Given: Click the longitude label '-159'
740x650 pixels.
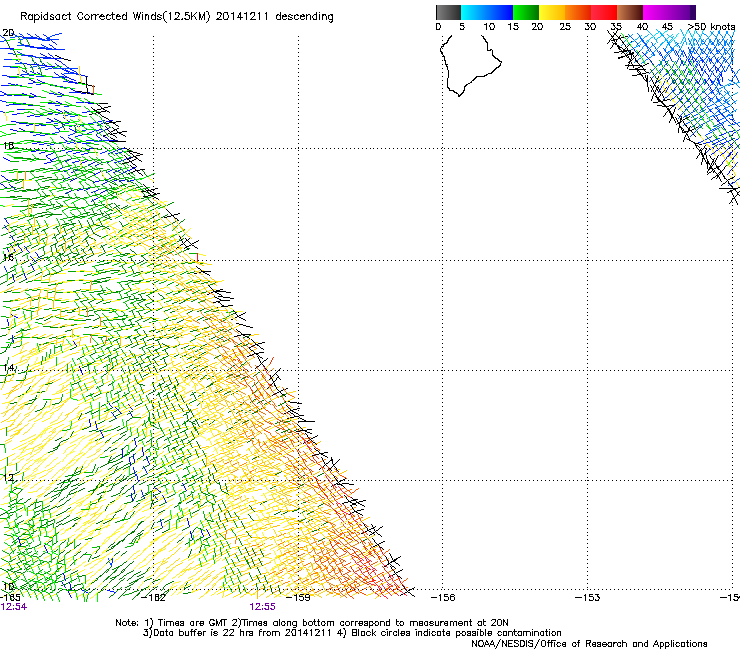Looking at the screenshot, I should pos(298,598).
